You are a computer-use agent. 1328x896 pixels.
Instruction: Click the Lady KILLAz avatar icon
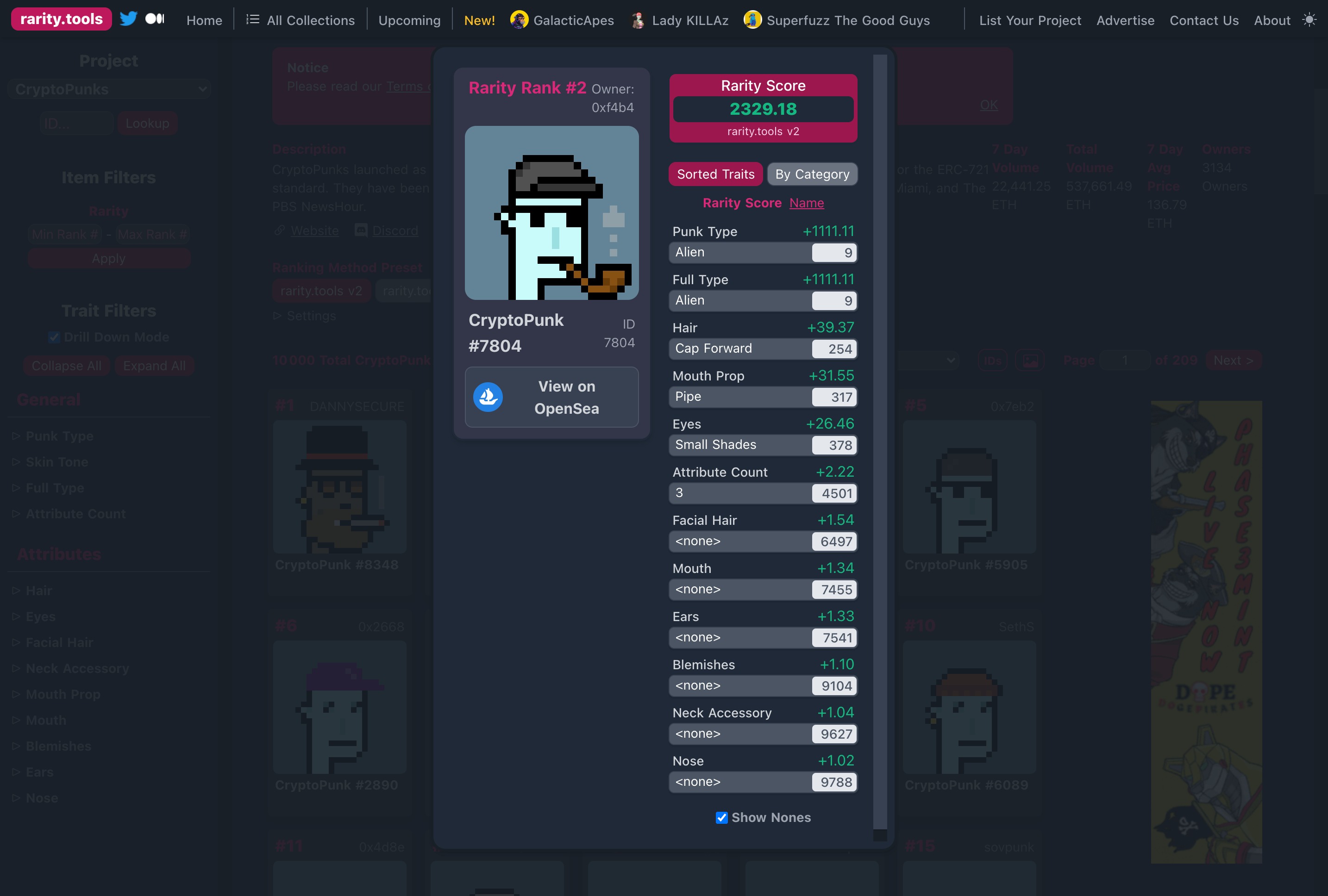(x=638, y=20)
